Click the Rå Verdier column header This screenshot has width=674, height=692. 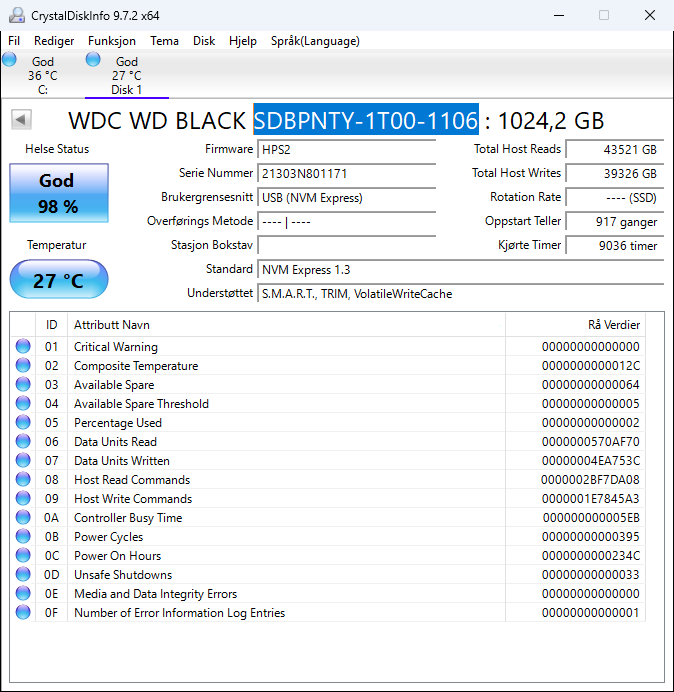[x=576, y=325]
